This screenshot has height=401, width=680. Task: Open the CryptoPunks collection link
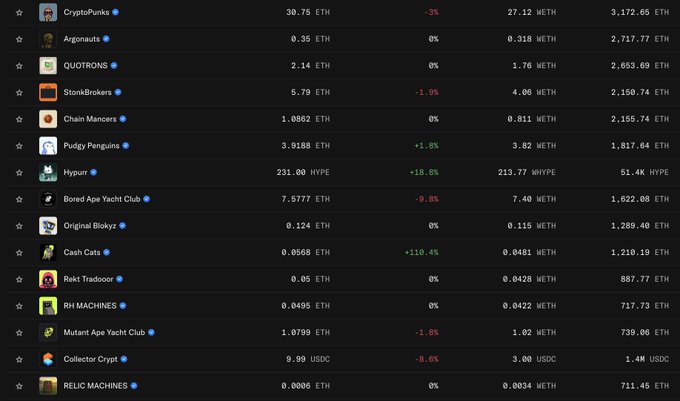(x=86, y=12)
